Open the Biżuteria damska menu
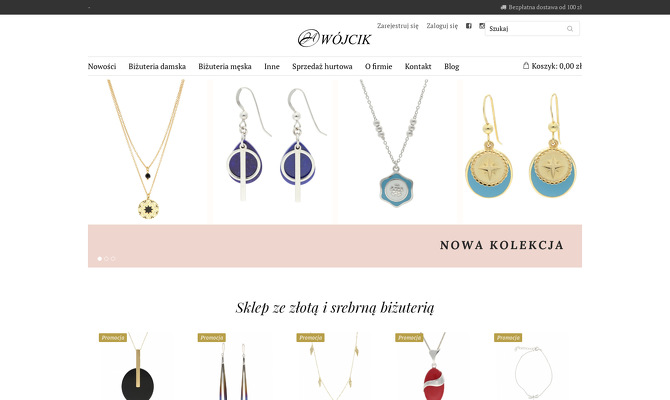670x400 pixels. pos(157,66)
